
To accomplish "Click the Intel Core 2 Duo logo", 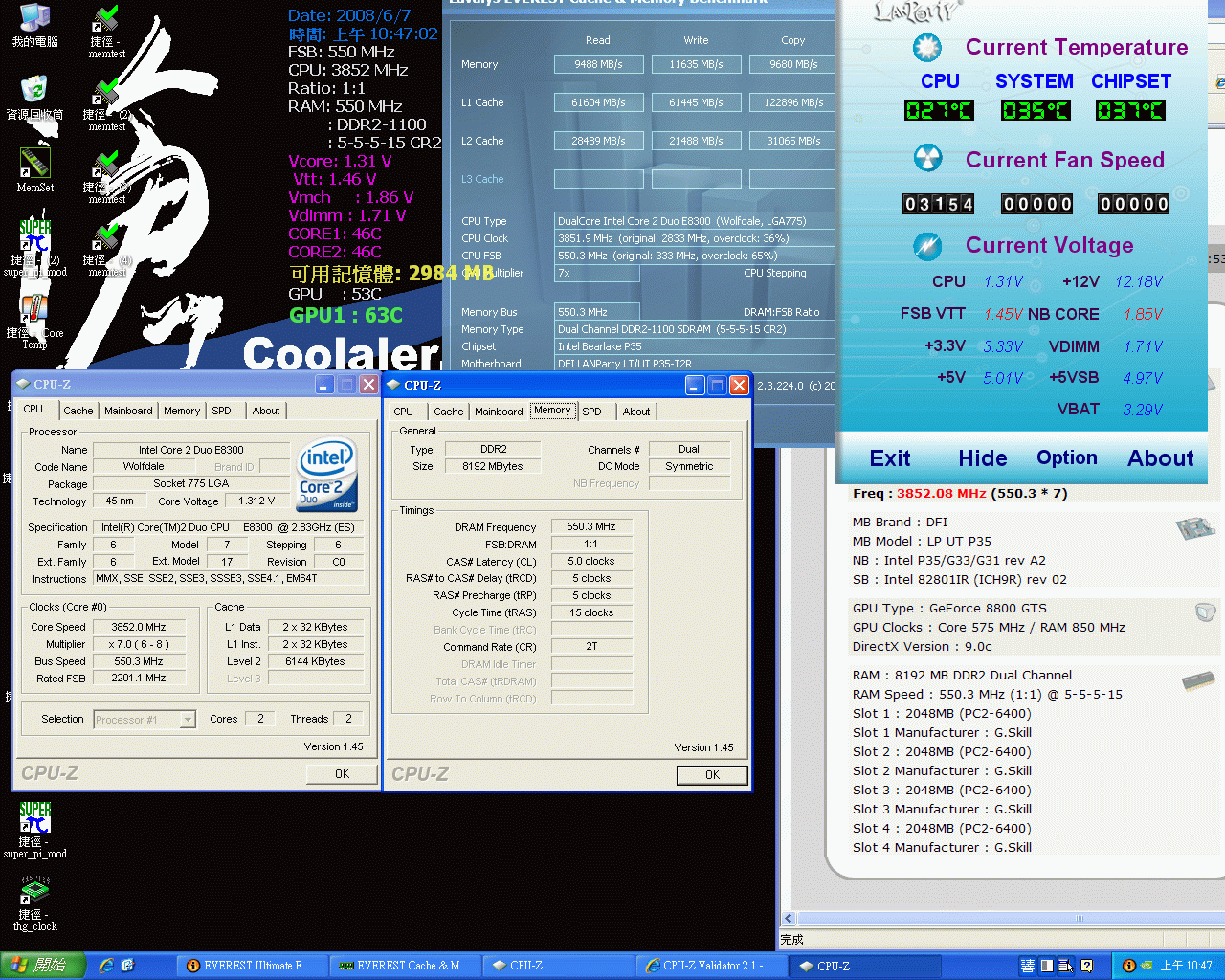I will (x=327, y=474).
